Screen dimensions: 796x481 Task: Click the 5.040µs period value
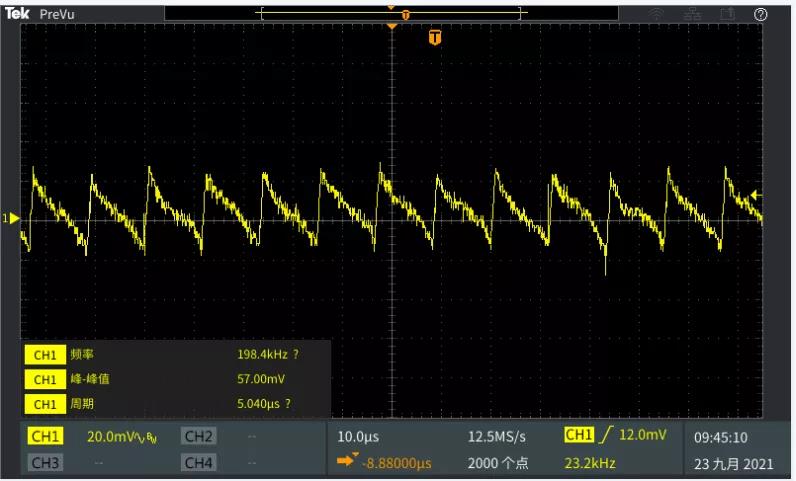point(258,404)
